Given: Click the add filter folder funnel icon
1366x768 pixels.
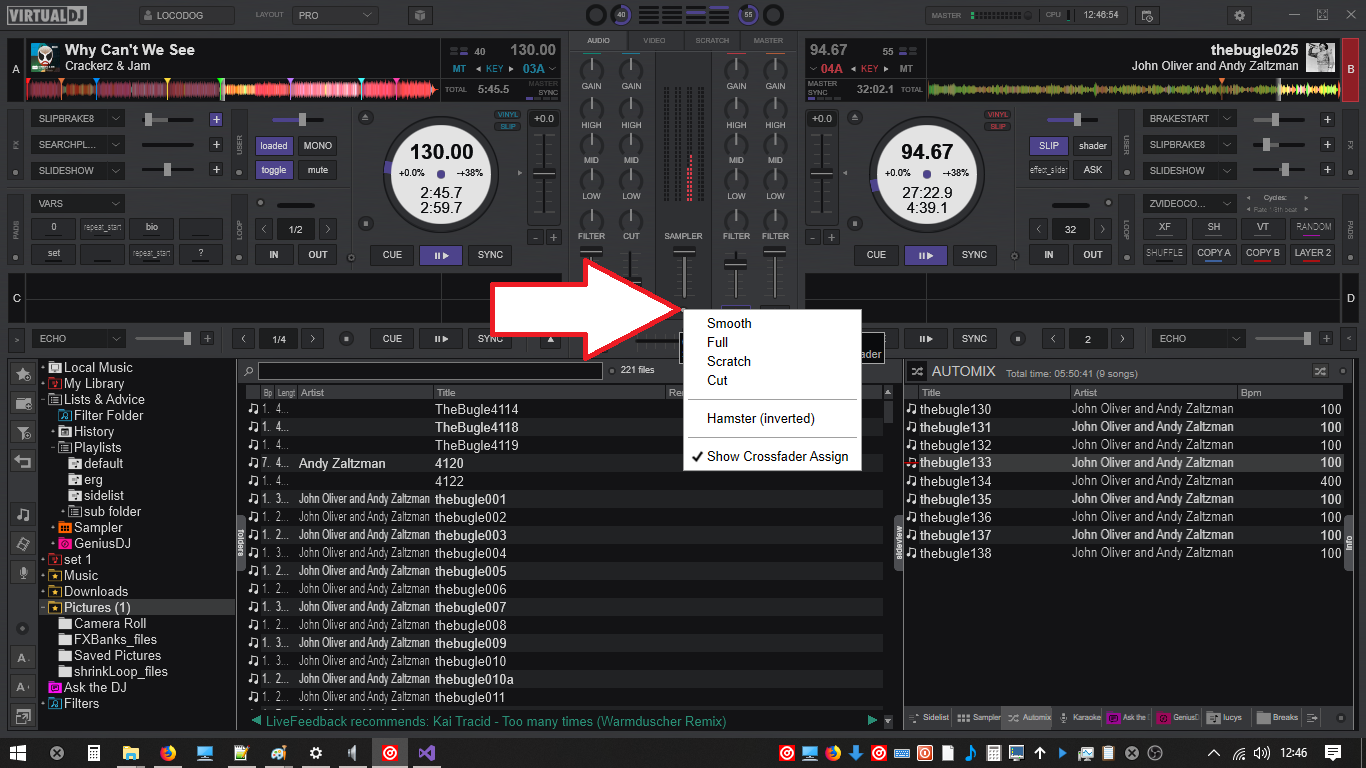Looking at the screenshot, I should (23, 432).
